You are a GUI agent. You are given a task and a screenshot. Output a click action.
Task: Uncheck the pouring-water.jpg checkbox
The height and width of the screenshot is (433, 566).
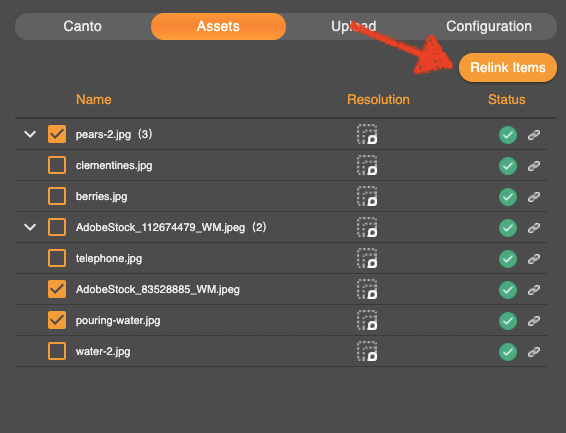[57, 320]
